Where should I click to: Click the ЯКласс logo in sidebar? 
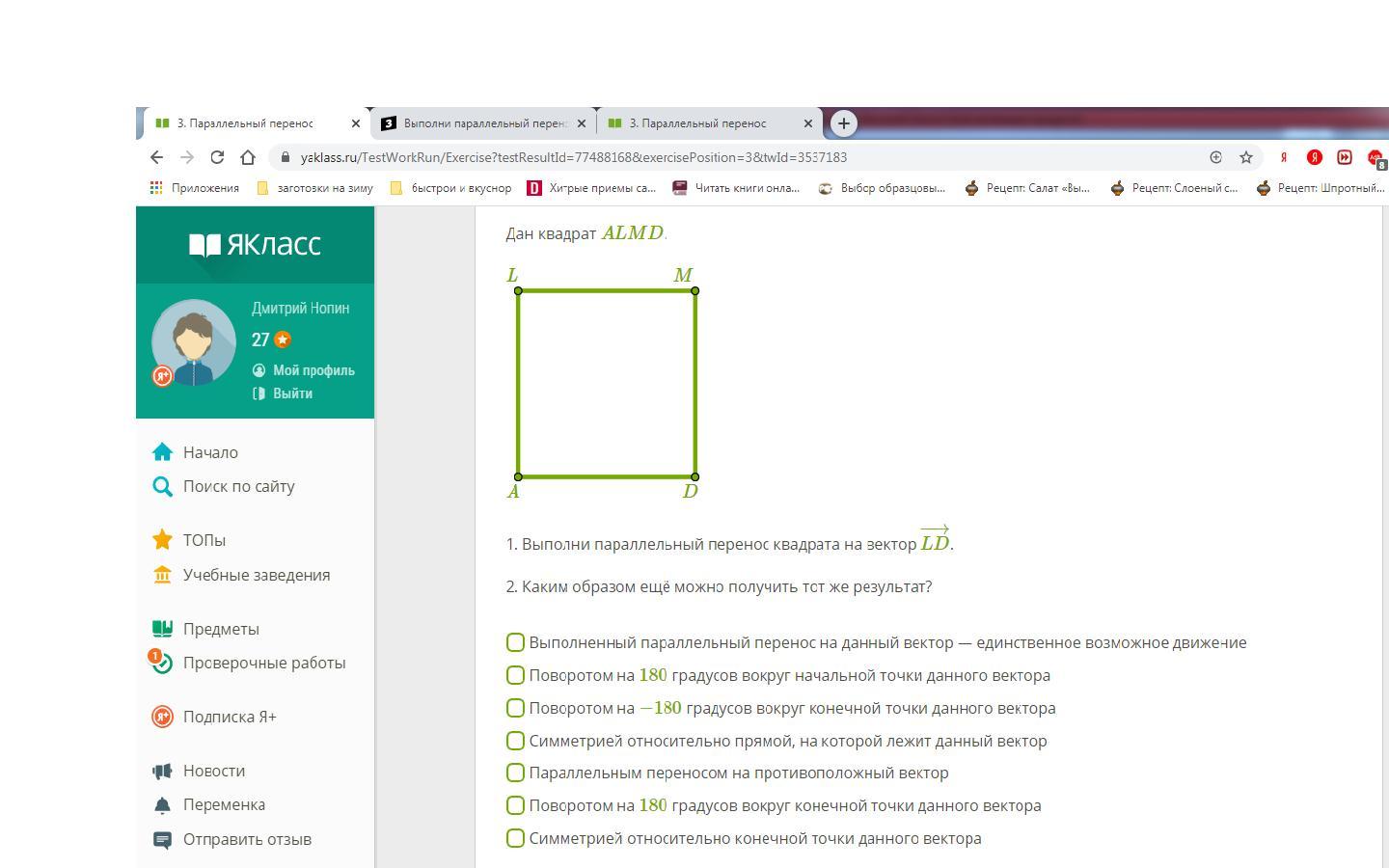click(255, 245)
